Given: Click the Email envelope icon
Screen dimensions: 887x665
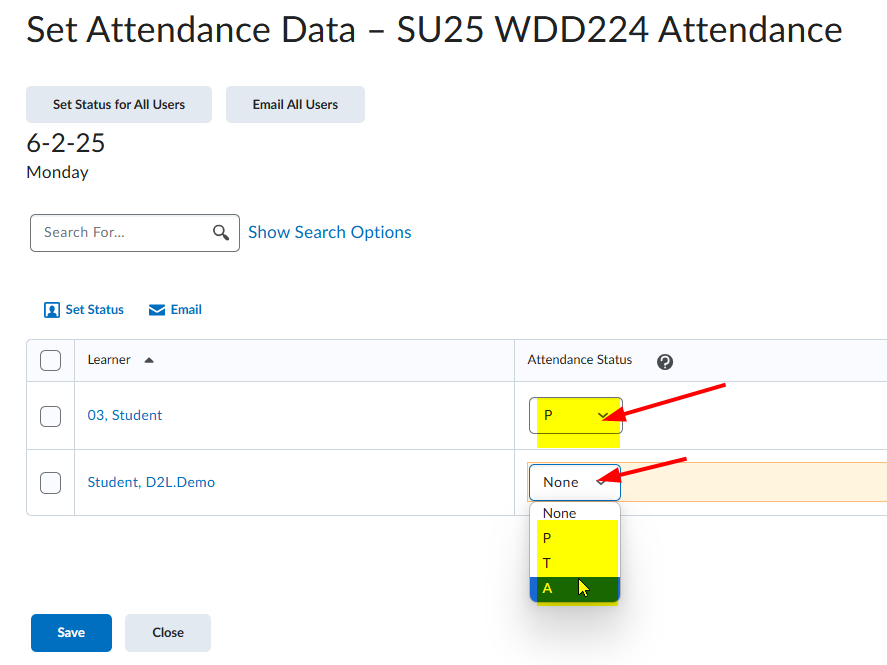Looking at the screenshot, I should tap(157, 310).
